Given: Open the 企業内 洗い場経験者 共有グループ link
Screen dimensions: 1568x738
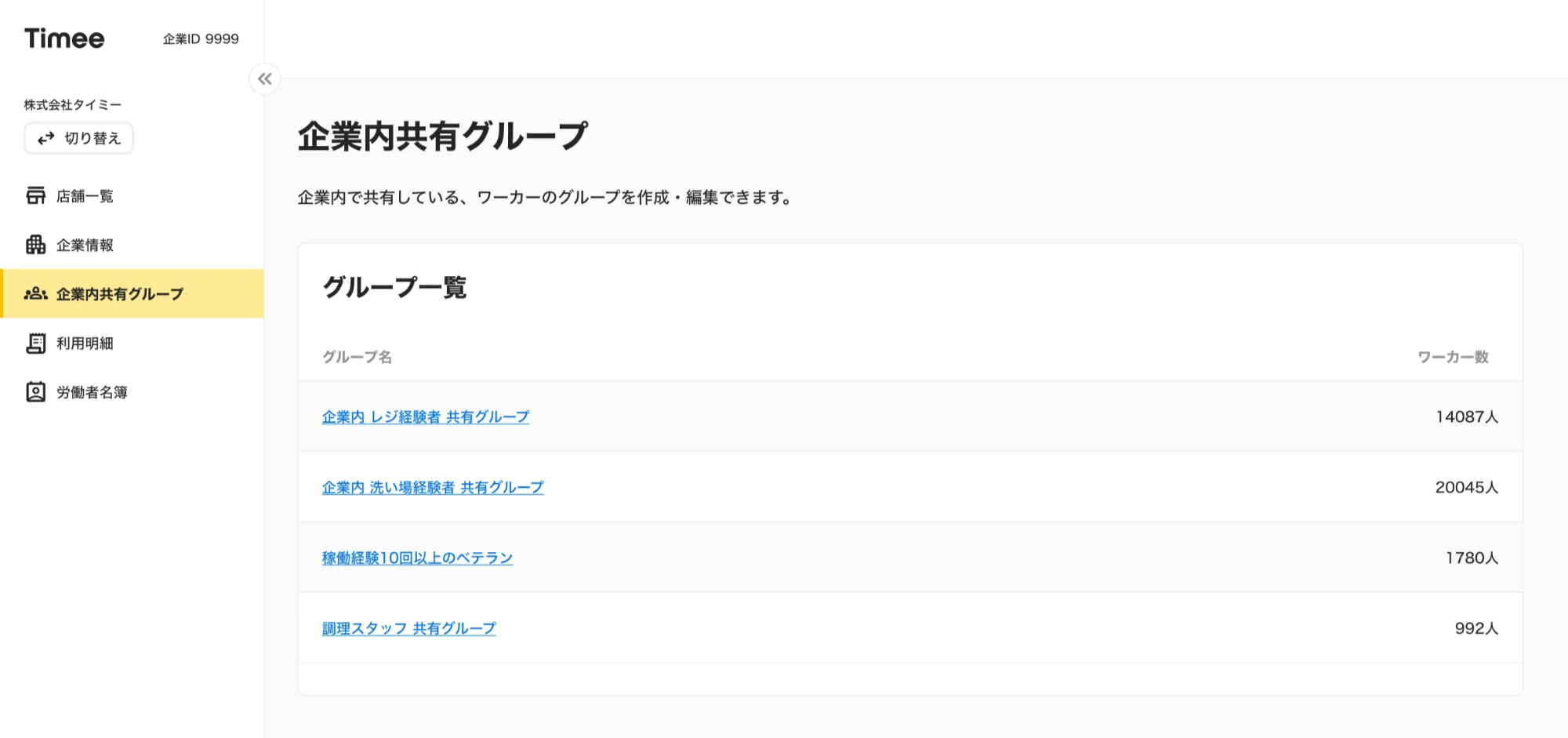Looking at the screenshot, I should (432, 487).
